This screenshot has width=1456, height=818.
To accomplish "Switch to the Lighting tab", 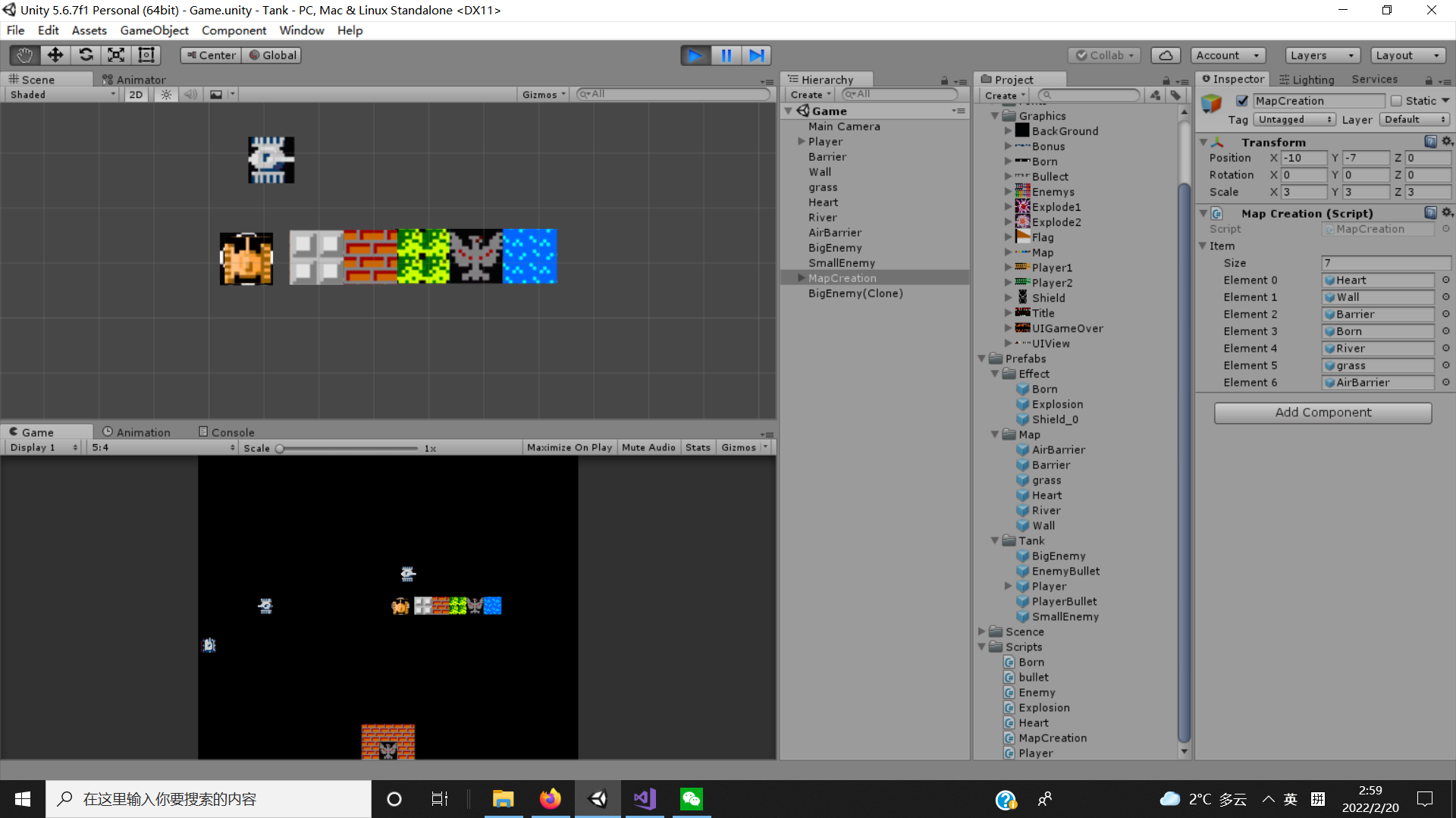I will [x=1306, y=80].
